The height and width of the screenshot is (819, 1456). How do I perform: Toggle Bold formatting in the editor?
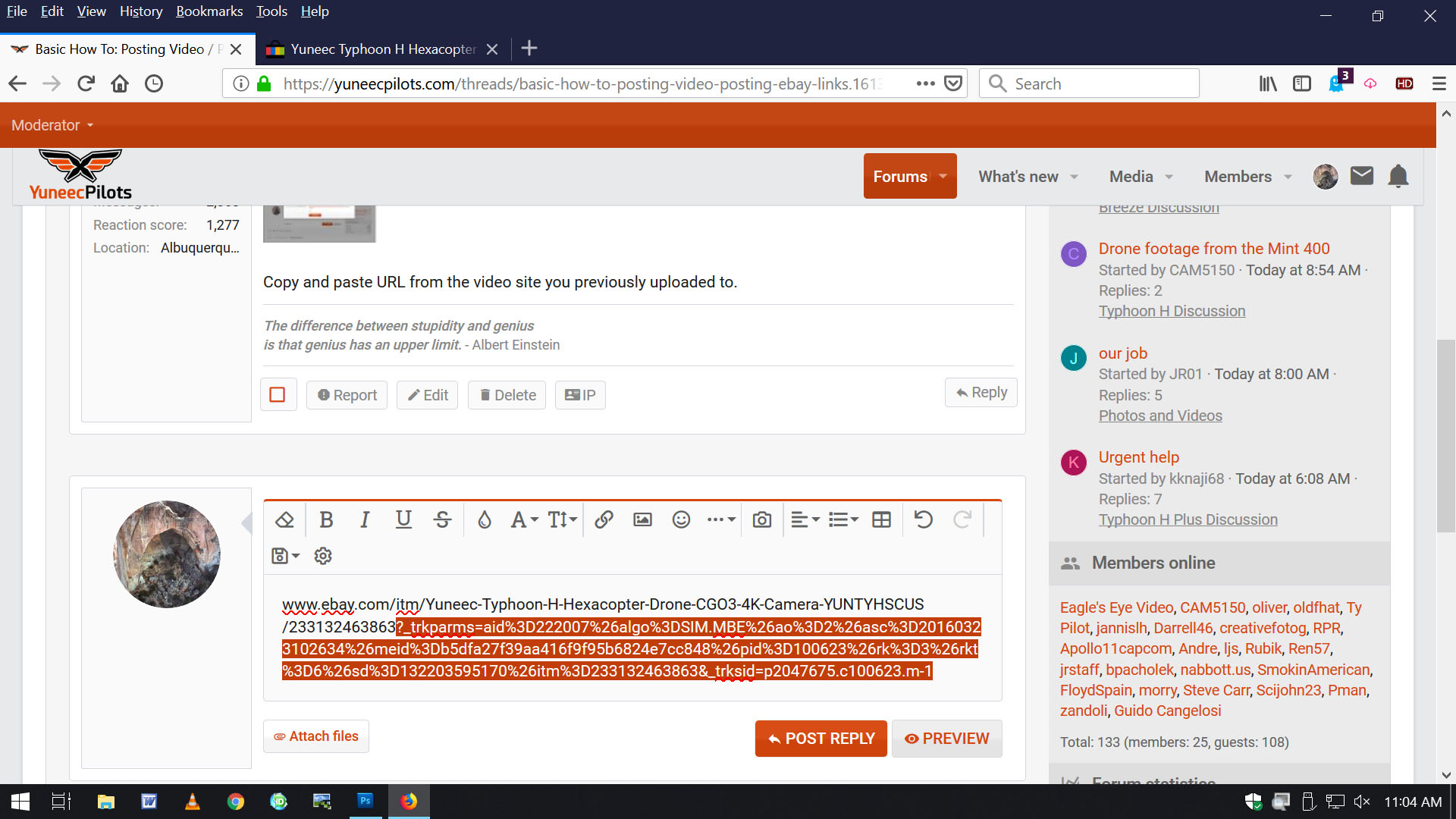326,519
